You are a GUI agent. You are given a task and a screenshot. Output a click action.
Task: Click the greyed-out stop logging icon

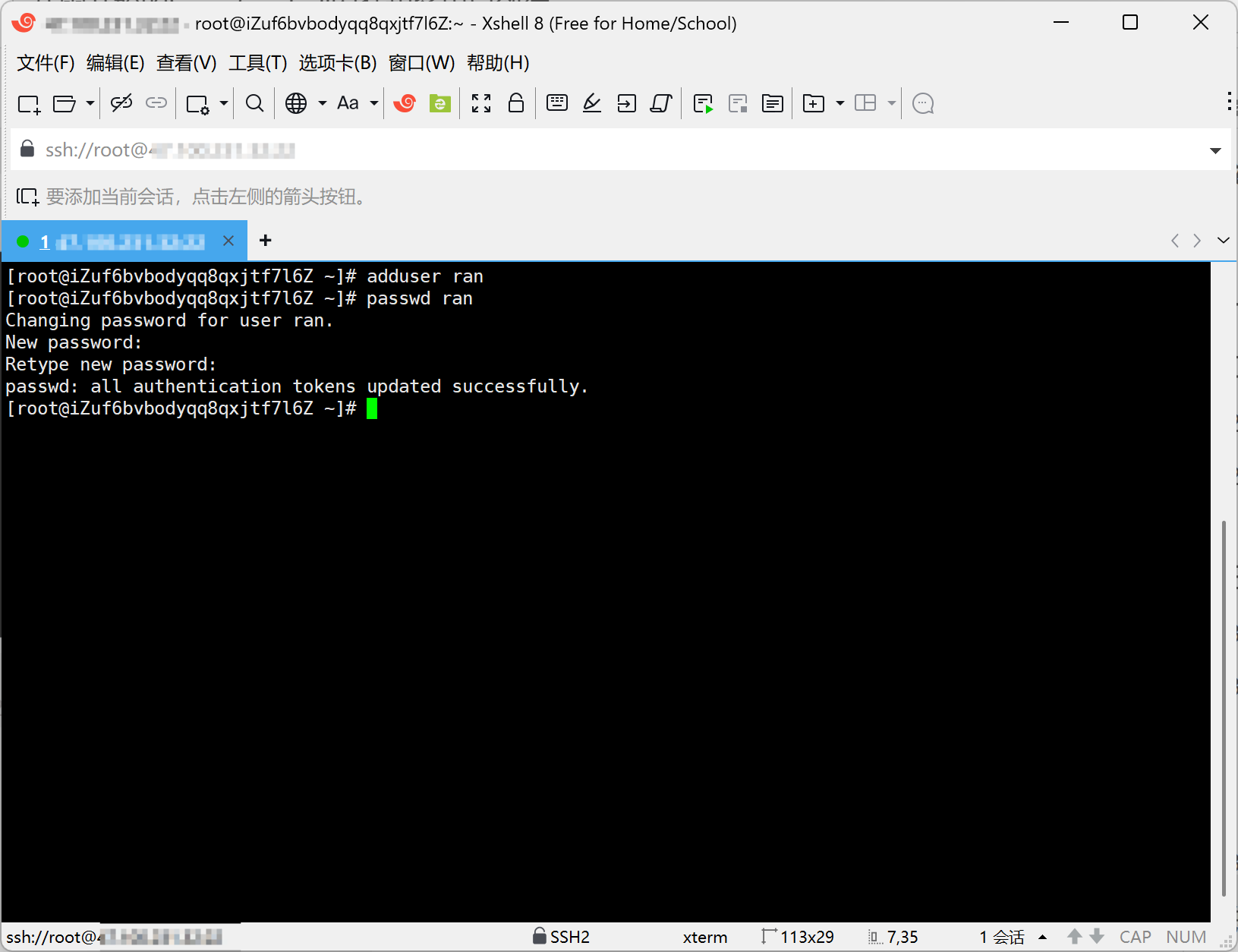[x=738, y=103]
